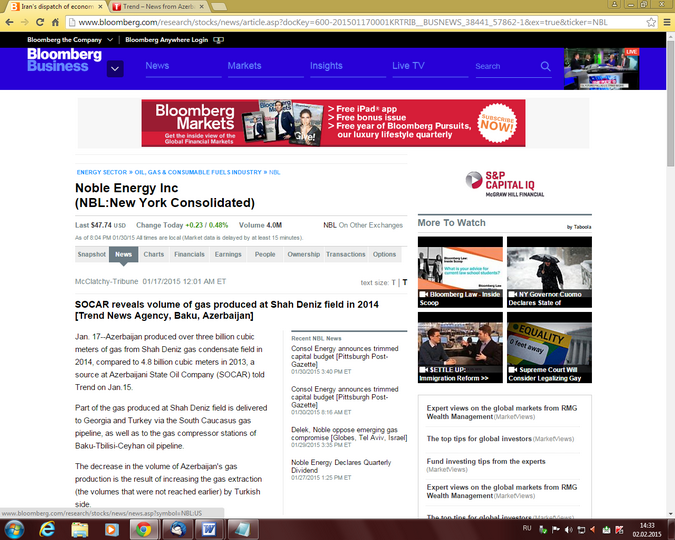675x540 pixels.
Task: Click into the Bloomberg Search field
Action: [506, 66]
